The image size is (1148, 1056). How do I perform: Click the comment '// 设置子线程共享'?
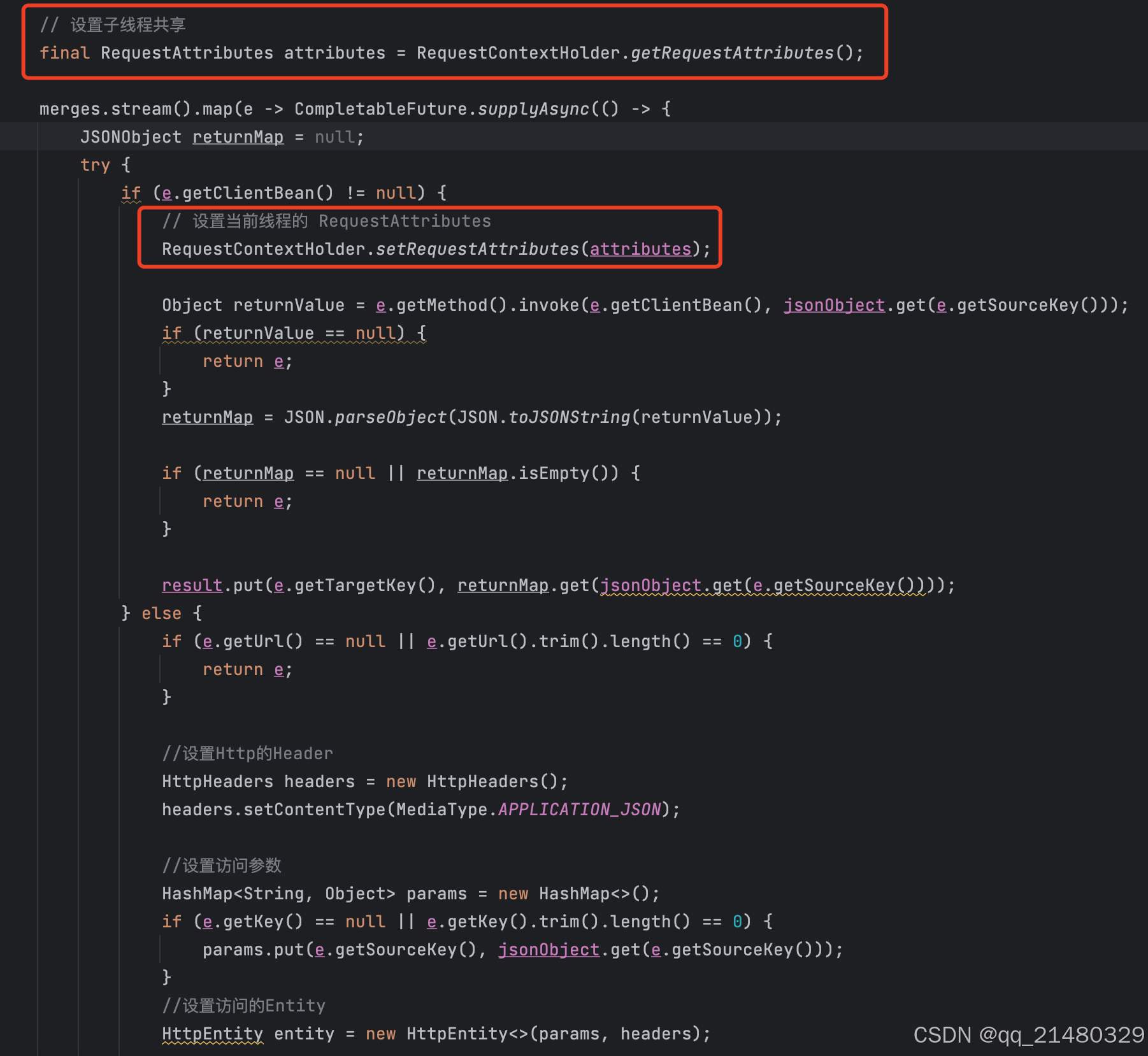pyautogui.click(x=113, y=25)
